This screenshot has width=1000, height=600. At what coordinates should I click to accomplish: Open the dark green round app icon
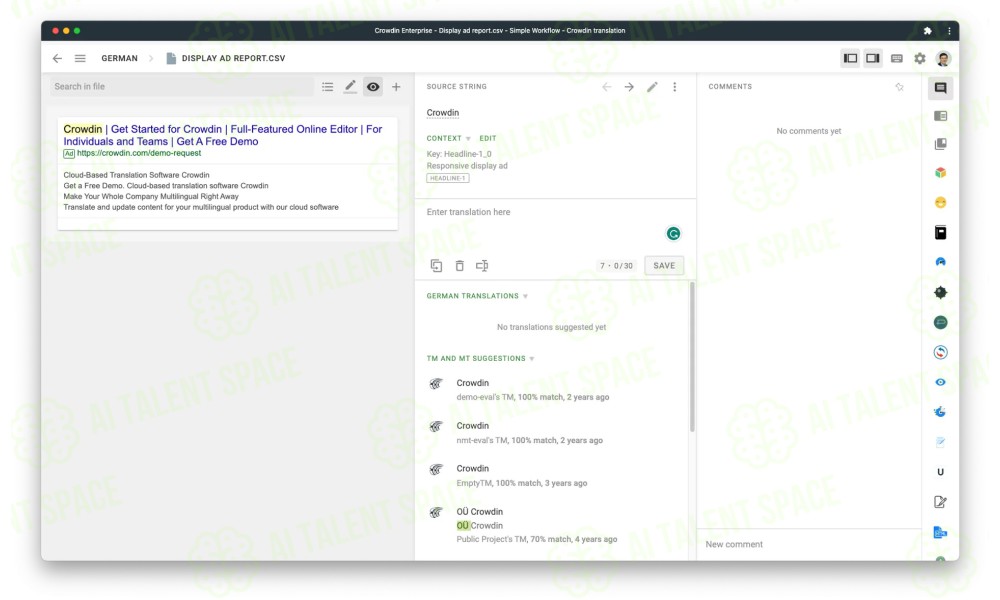click(x=941, y=322)
